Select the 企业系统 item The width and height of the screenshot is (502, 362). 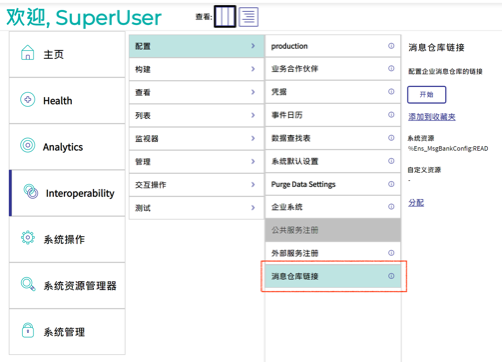click(333, 207)
